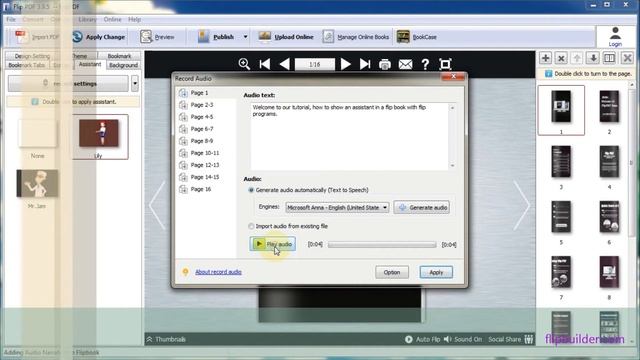Close the Record Audio dialog
The height and width of the screenshot is (360, 640).
pyautogui.click(x=453, y=77)
